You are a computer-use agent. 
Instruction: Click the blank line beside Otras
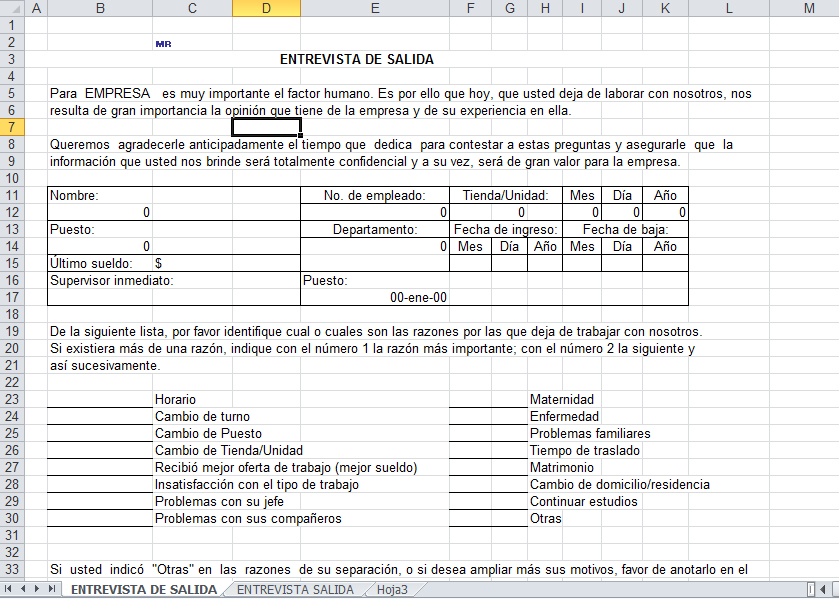(489, 518)
